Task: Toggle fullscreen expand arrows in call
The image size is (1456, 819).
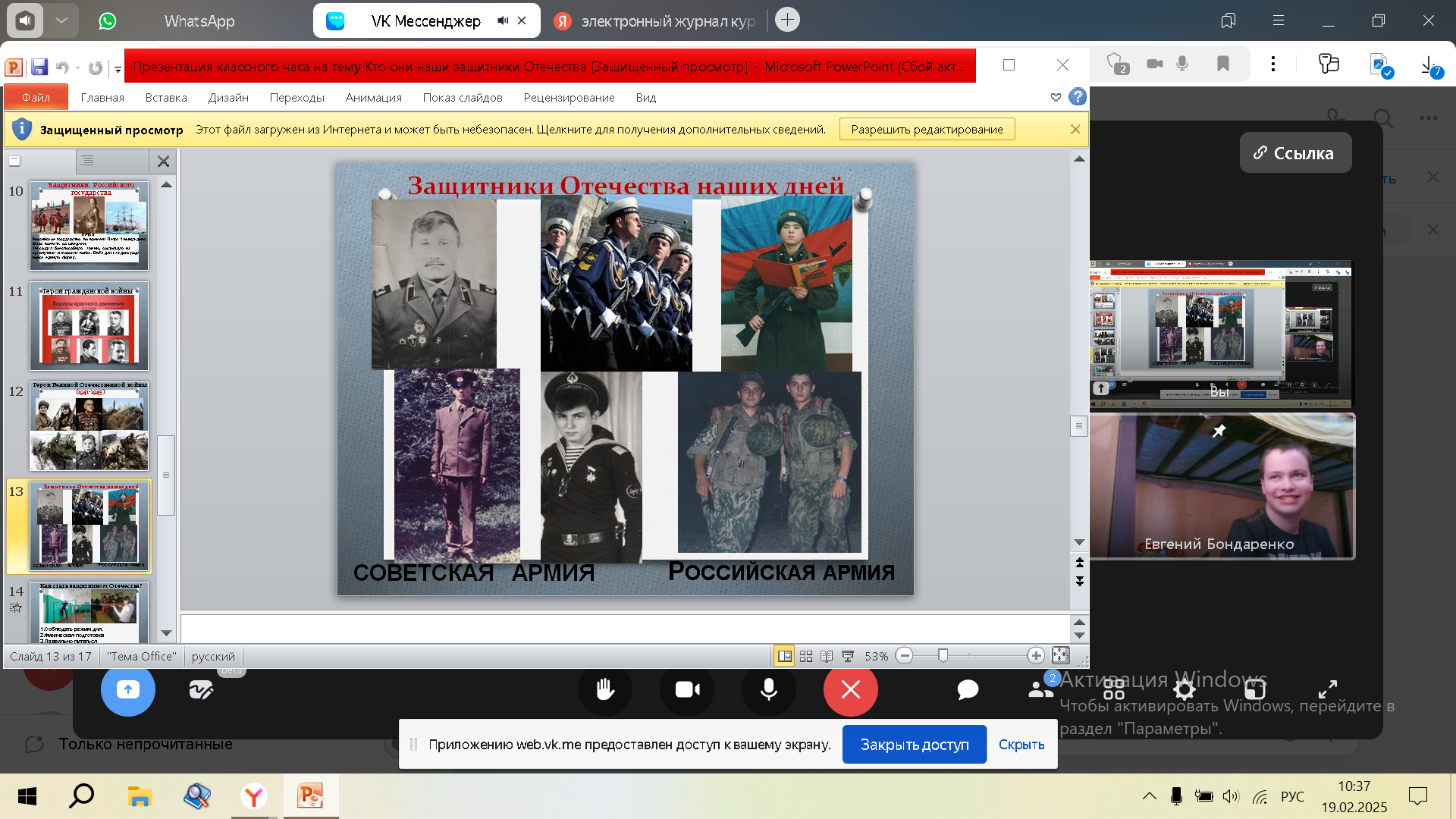Action: click(x=1327, y=689)
